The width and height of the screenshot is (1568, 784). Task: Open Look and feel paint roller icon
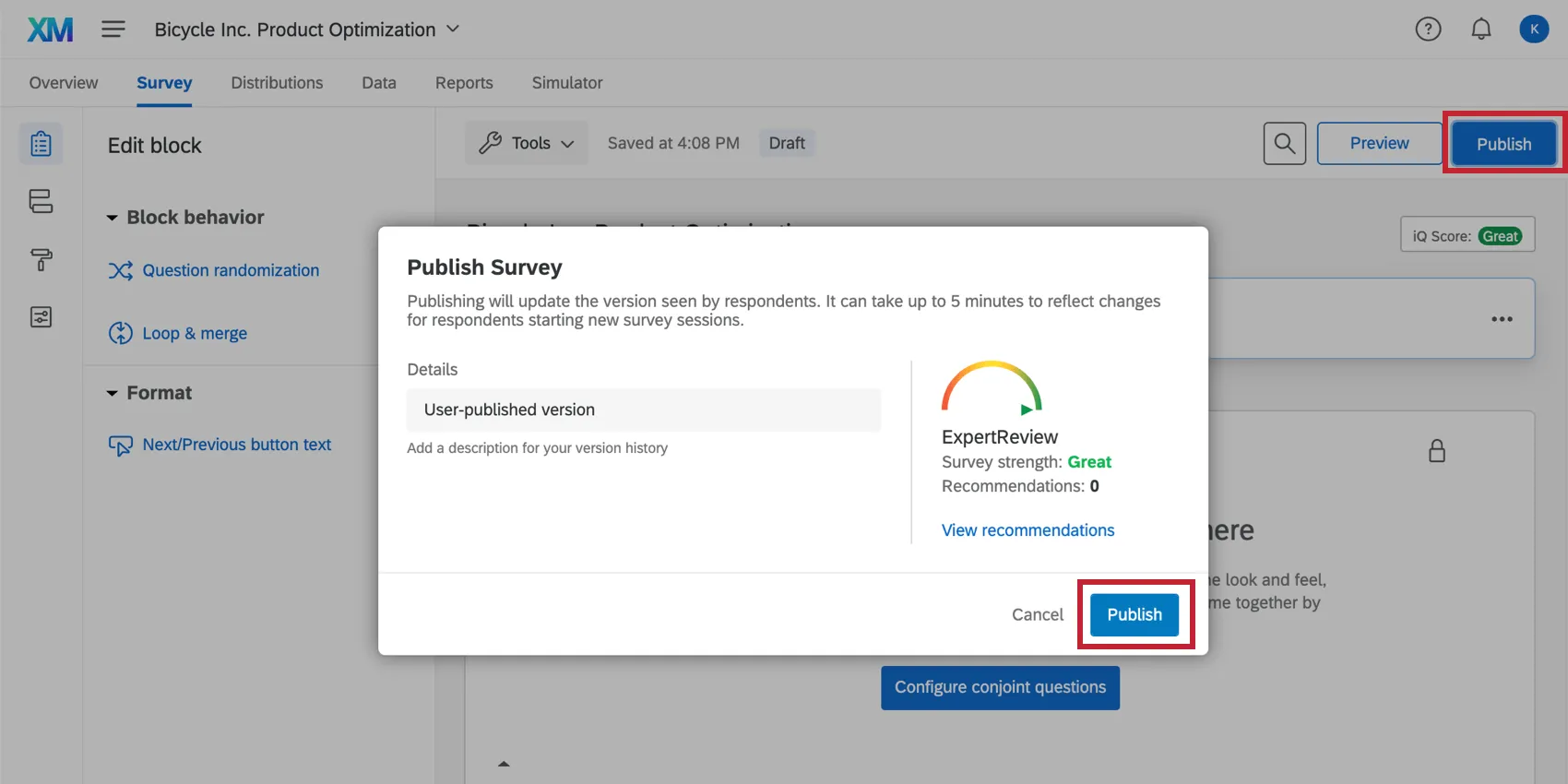tap(41, 259)
